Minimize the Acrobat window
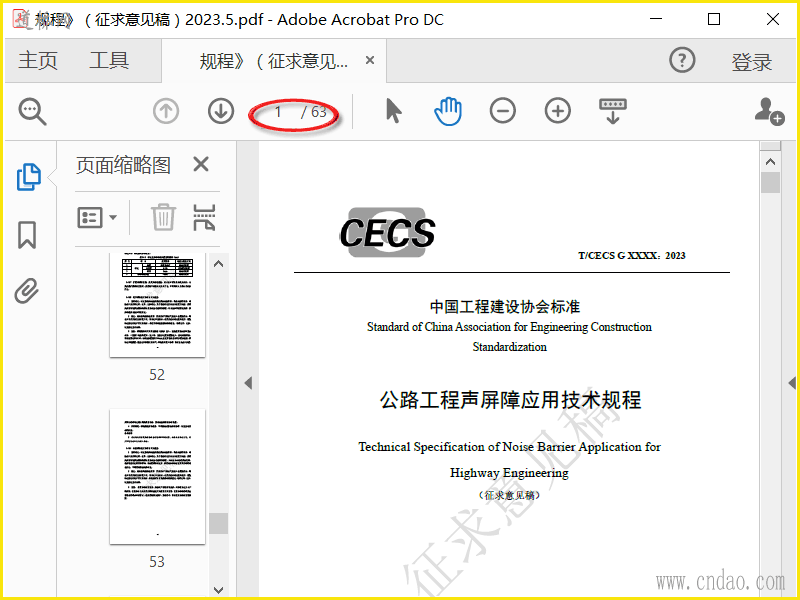The height and width of the screenshot is (600, 800). [656, 19]
